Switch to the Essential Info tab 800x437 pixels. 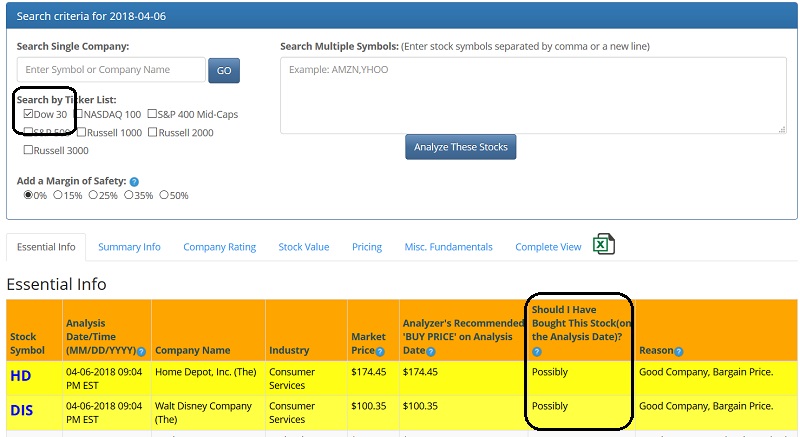tap(46, 247)
